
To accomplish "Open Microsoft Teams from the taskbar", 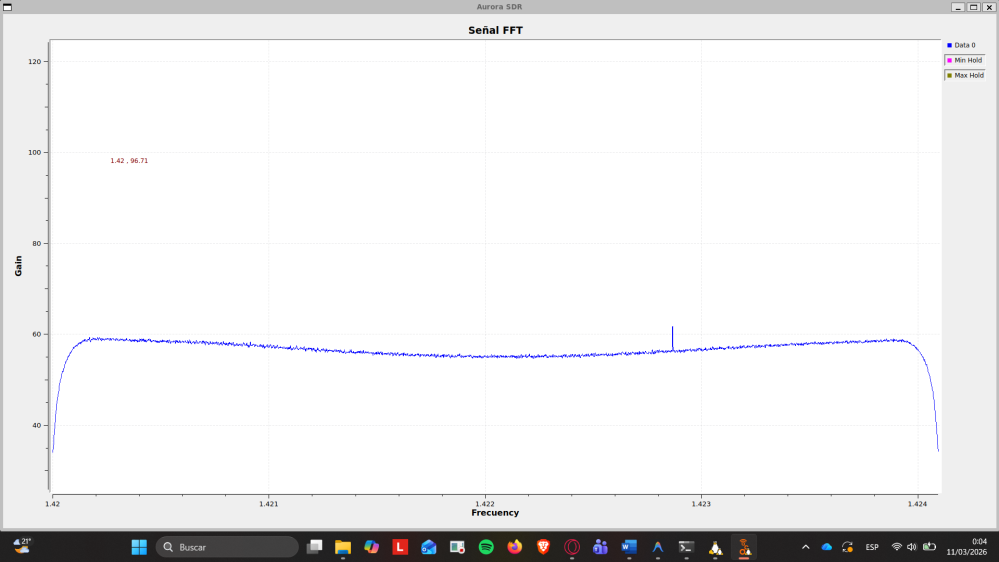I will tap(600, 547).
